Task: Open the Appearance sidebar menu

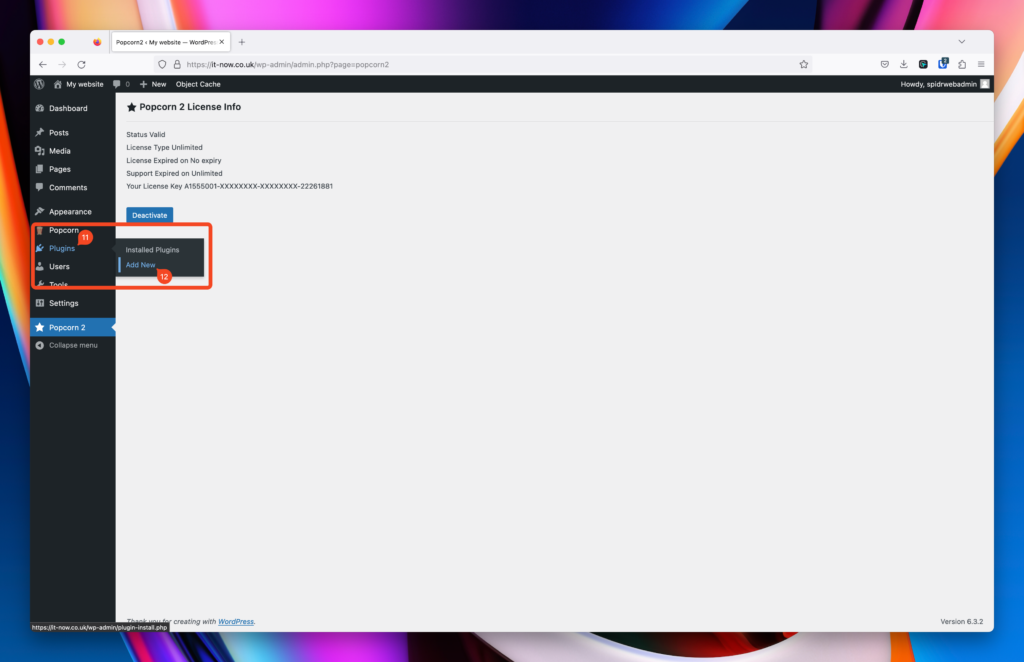Action: coord(72,212)
